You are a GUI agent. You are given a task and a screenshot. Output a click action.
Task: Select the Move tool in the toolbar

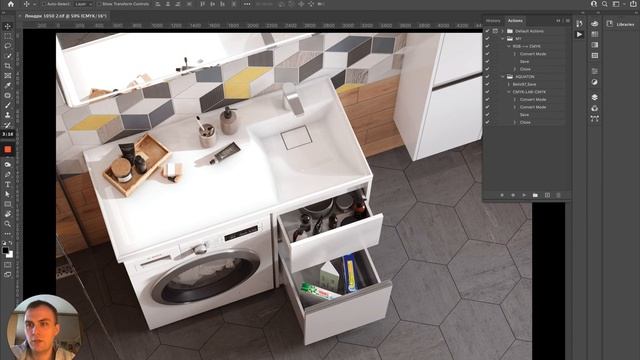pyautogui.click(x=7, y=27)
